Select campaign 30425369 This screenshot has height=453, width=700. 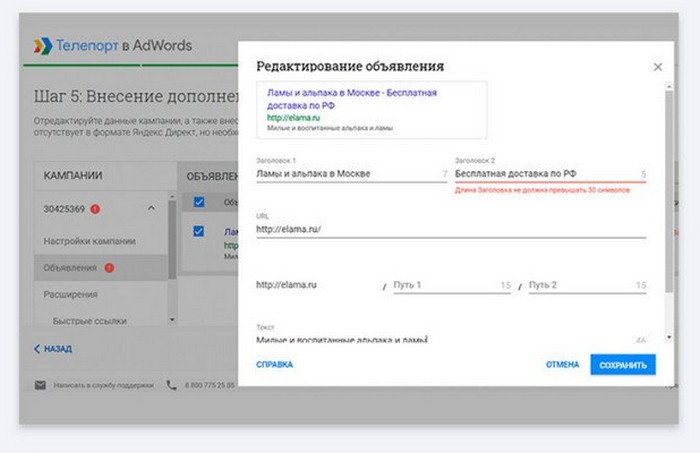click(64, 209)
